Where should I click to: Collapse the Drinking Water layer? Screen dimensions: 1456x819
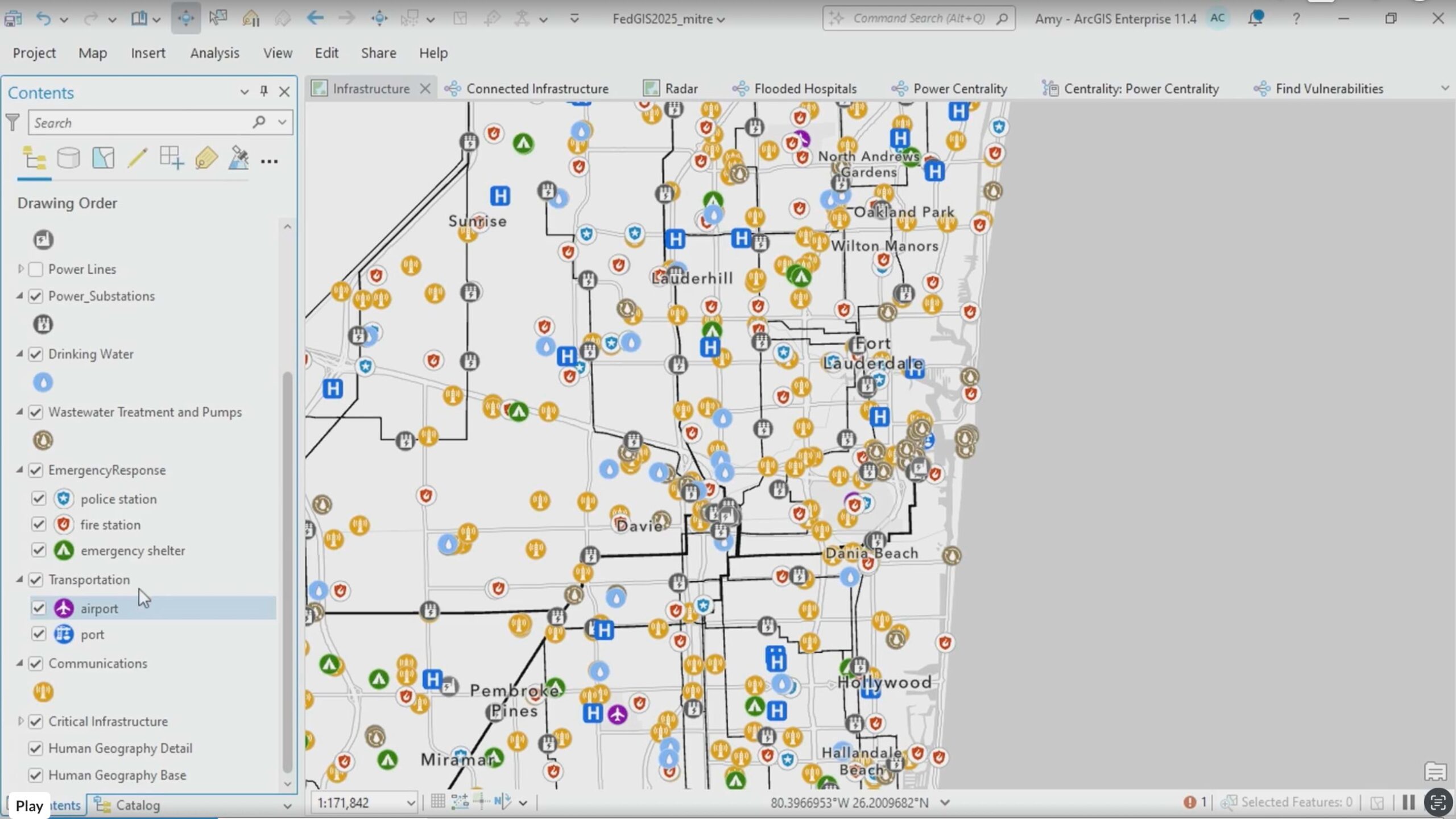19,354
